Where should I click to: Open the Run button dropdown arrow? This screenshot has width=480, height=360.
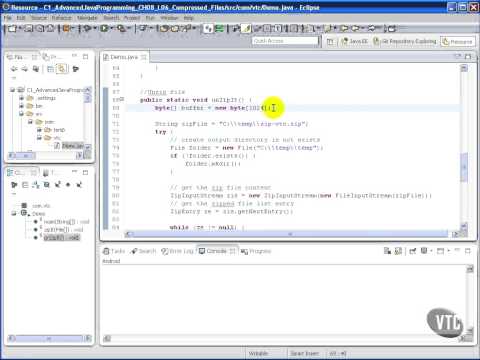[111, 29]
